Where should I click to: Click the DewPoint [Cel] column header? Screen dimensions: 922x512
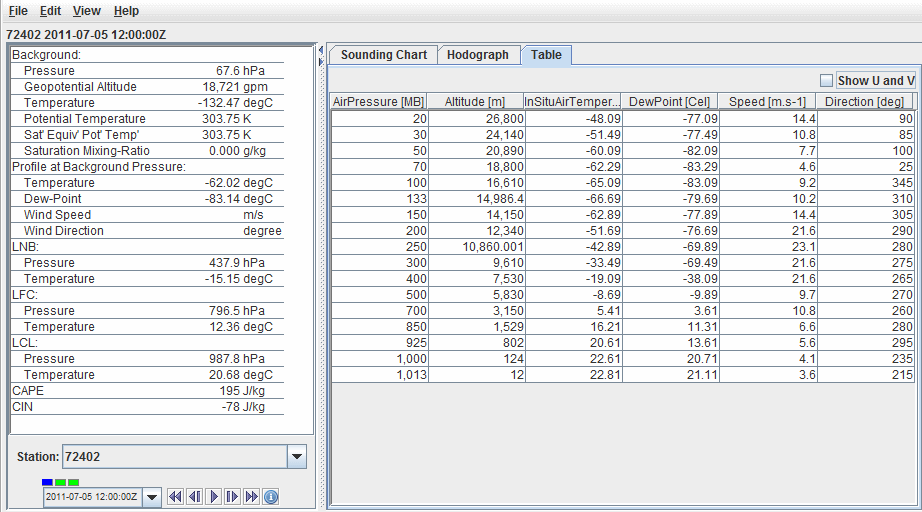coord(670,102)
